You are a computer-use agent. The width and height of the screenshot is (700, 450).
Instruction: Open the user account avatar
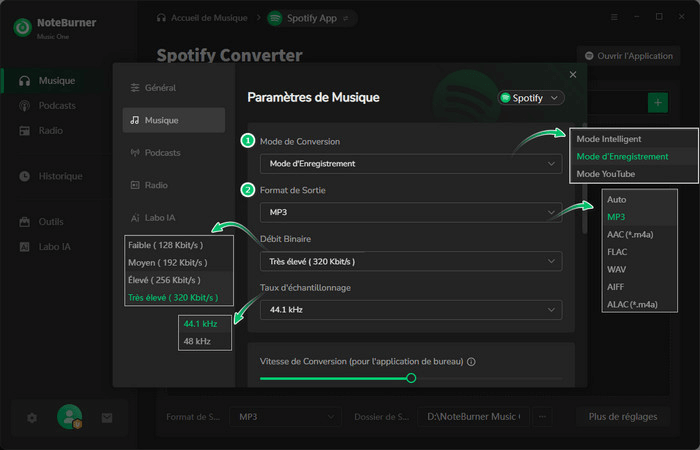tap(69, 417)
